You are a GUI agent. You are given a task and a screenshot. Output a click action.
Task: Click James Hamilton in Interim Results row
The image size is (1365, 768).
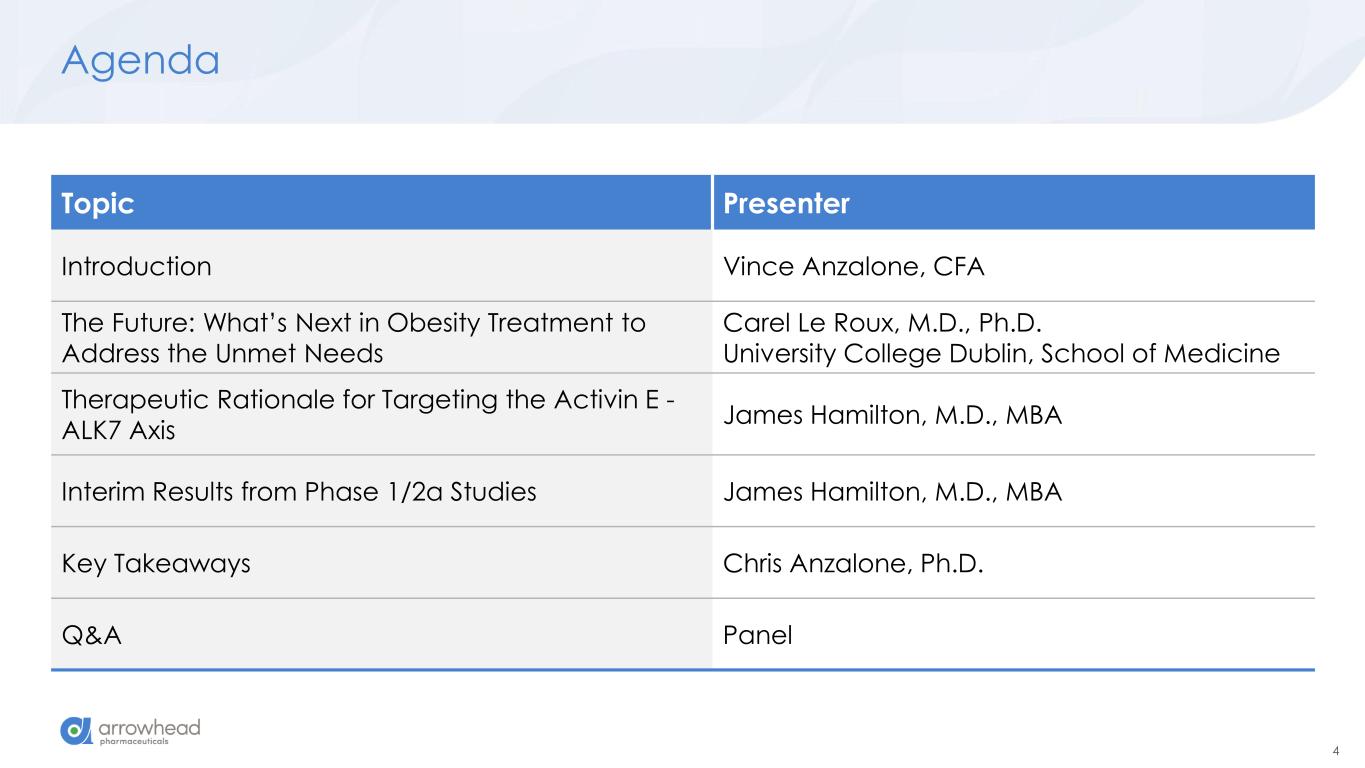click(892, 492)
